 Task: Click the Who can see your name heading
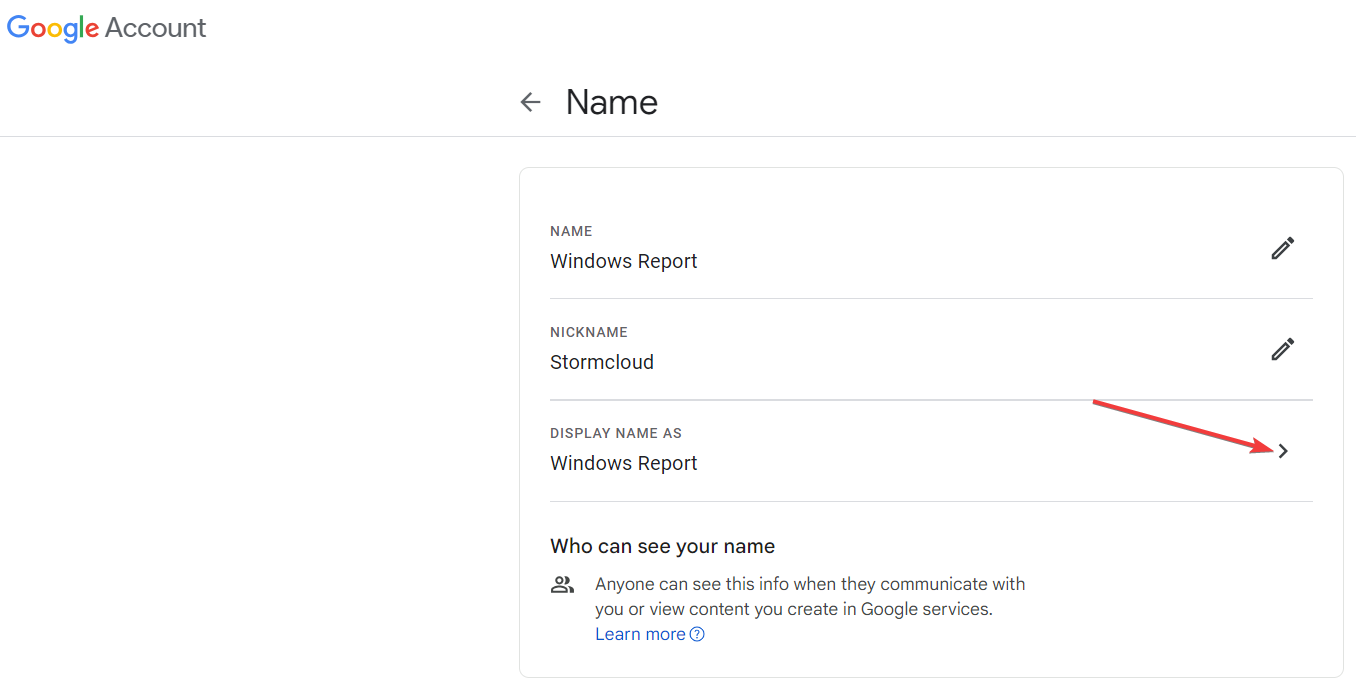(x=662, y=546)
